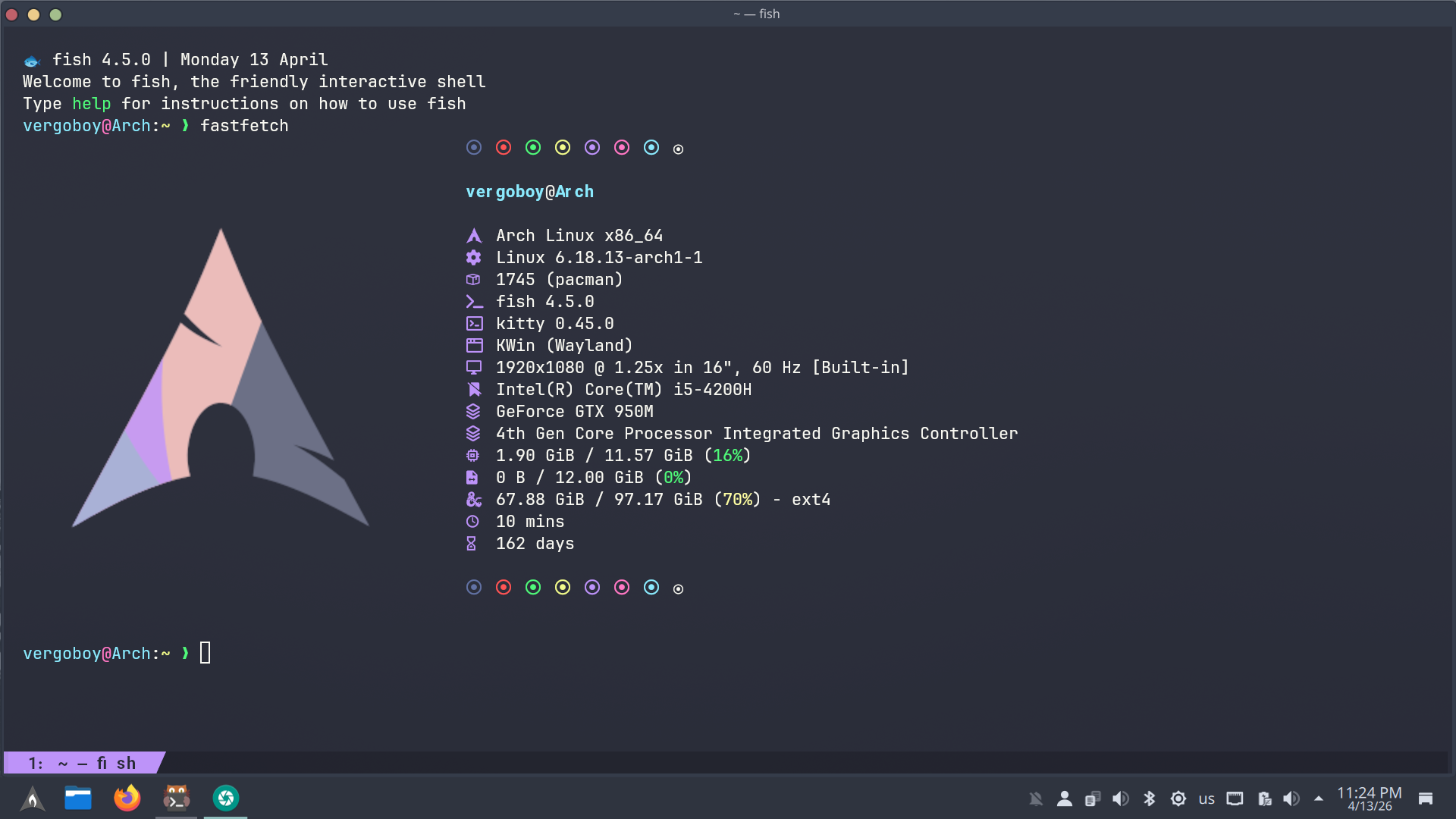The height and width of the screenshot is (819, 1456).
Task: Select the '1: ~ — fish' terminal tab
Action: [x=83, y=763]
